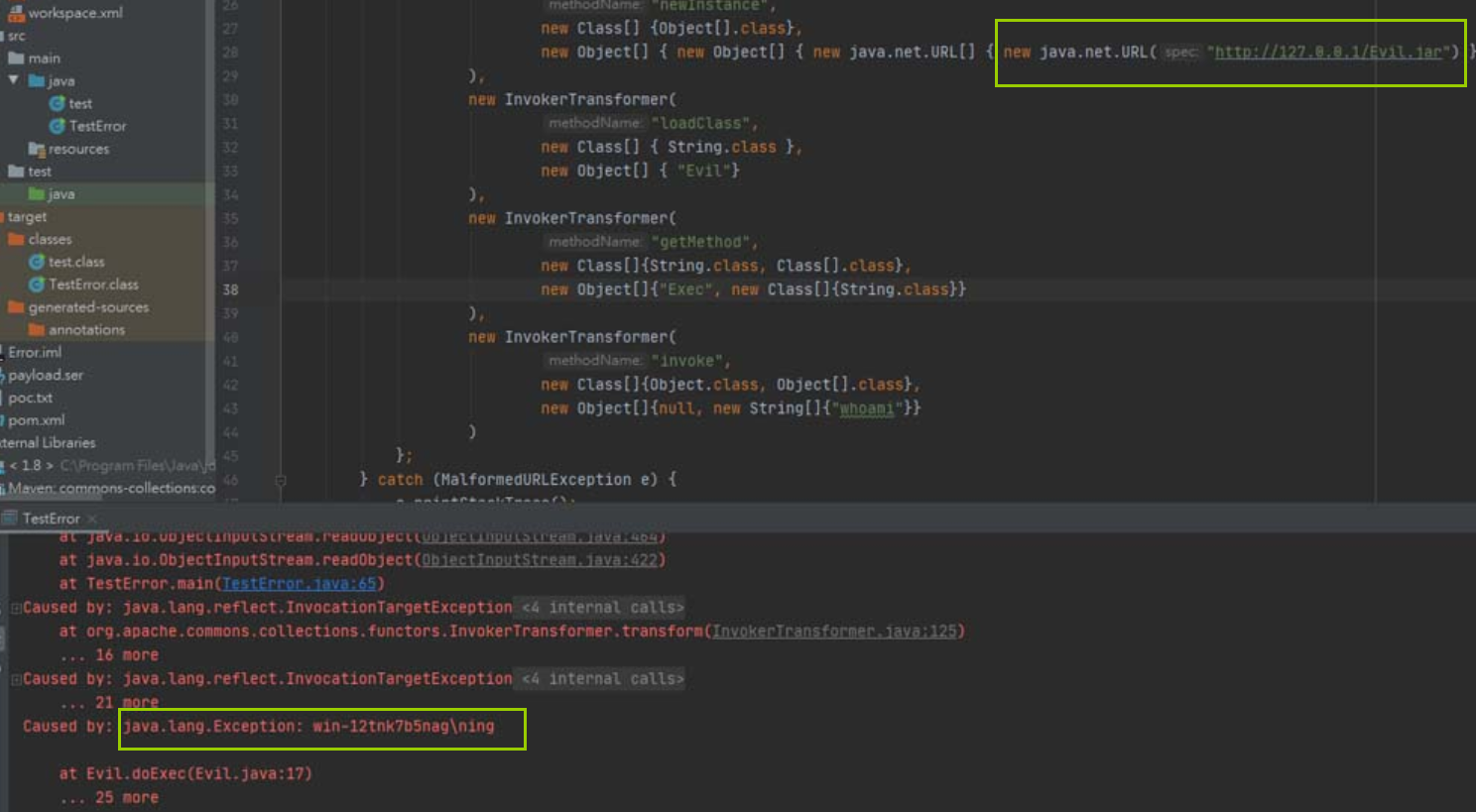The height and width of the screenshot is (812, 1476).
Task: Click the workspace.xml file icon
Action: [x=16, y=13]
